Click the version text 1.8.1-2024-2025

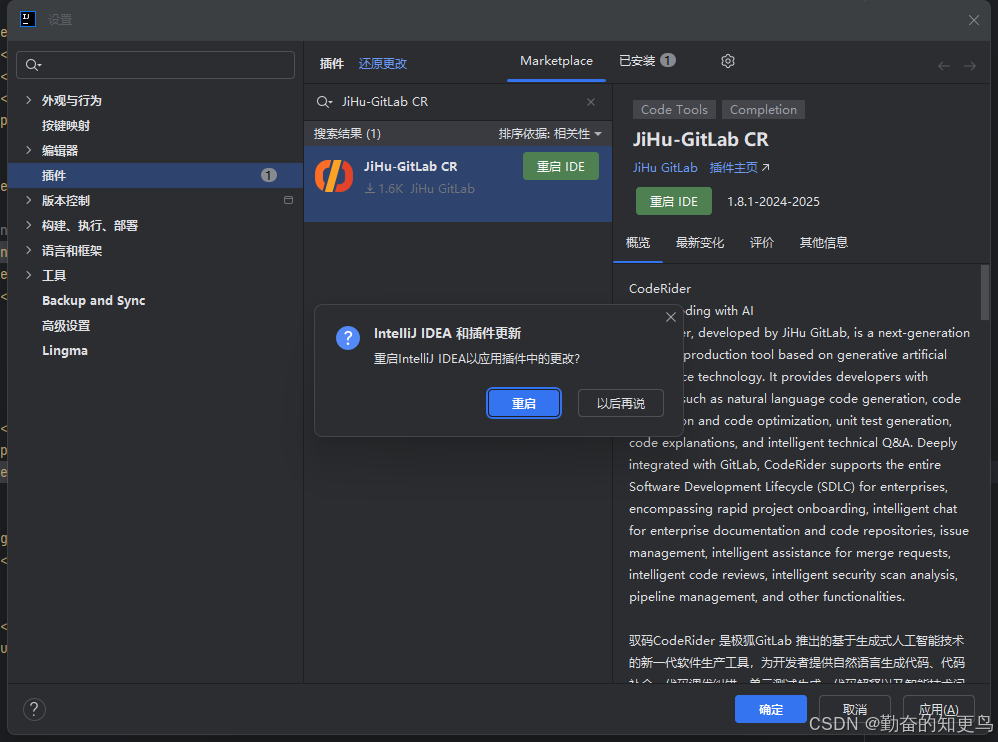pyautogui.click(x=773, y=202)
